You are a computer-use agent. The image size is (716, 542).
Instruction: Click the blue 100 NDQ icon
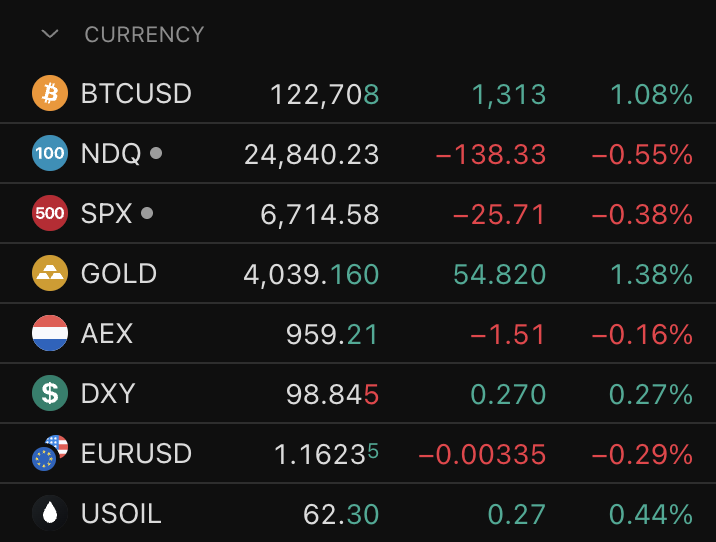coord(49,154)
